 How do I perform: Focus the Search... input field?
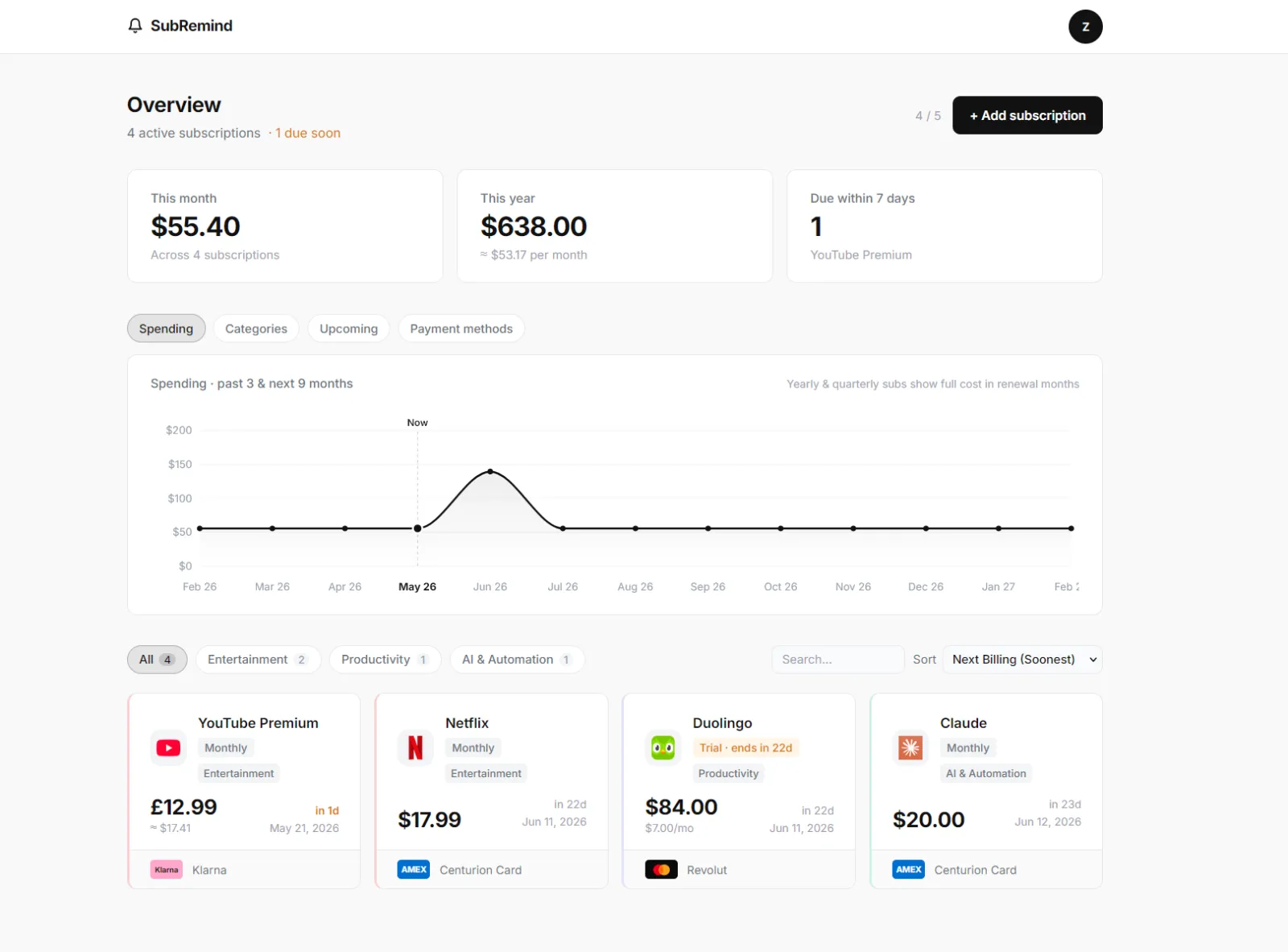click(837, 660)
